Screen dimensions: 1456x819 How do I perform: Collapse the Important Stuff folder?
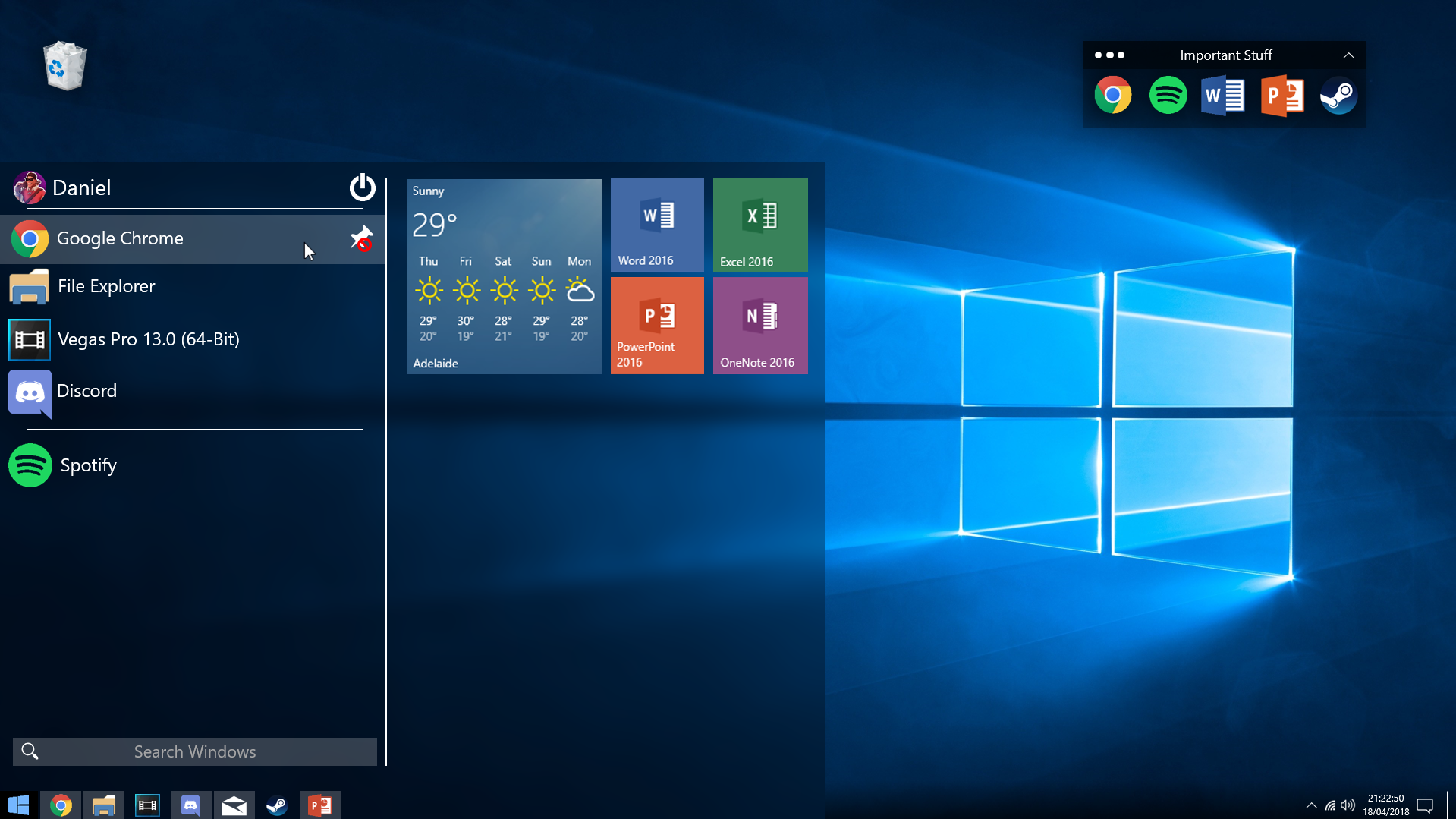pos(1348,55)
